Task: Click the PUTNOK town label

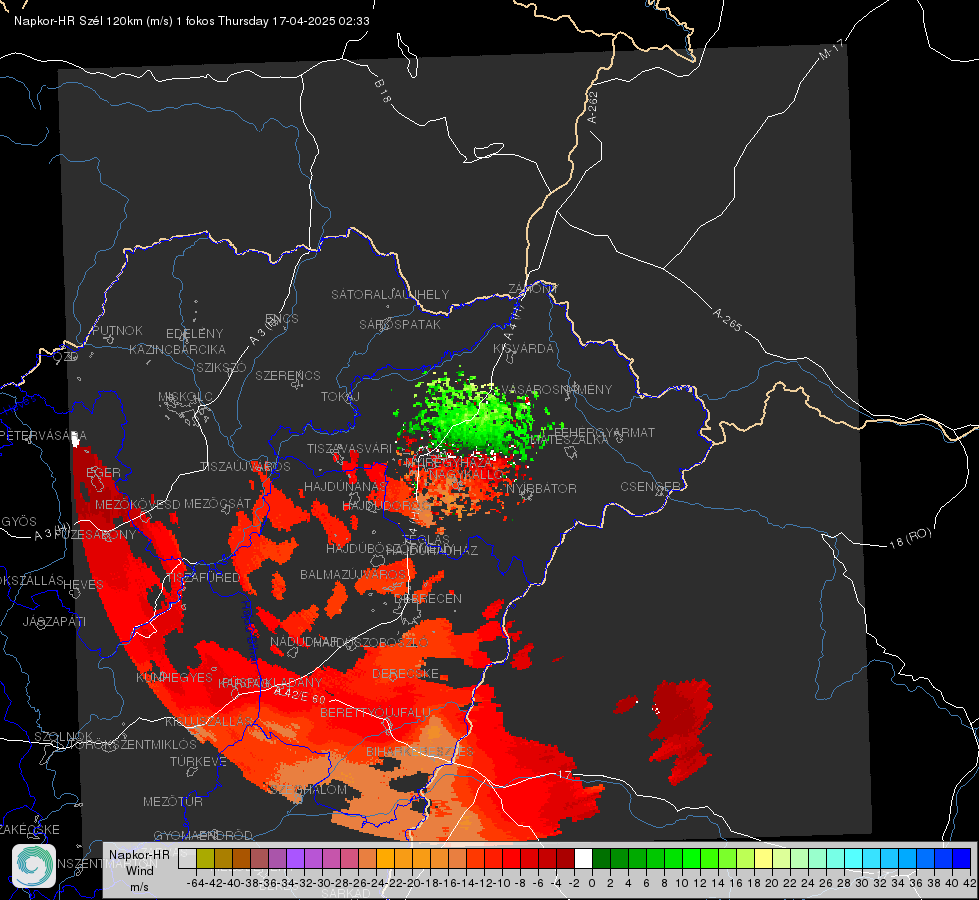Action: (x=117, y=330)
